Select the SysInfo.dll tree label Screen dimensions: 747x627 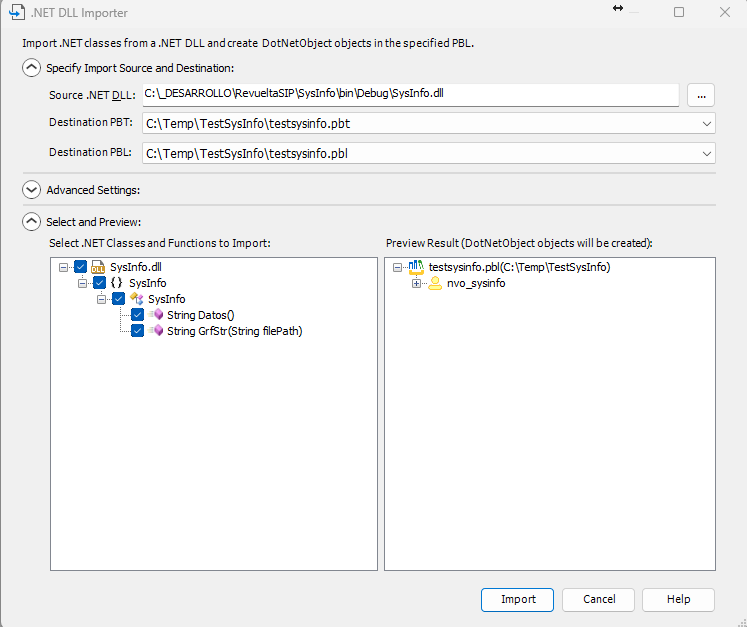(x=136, y=267)
